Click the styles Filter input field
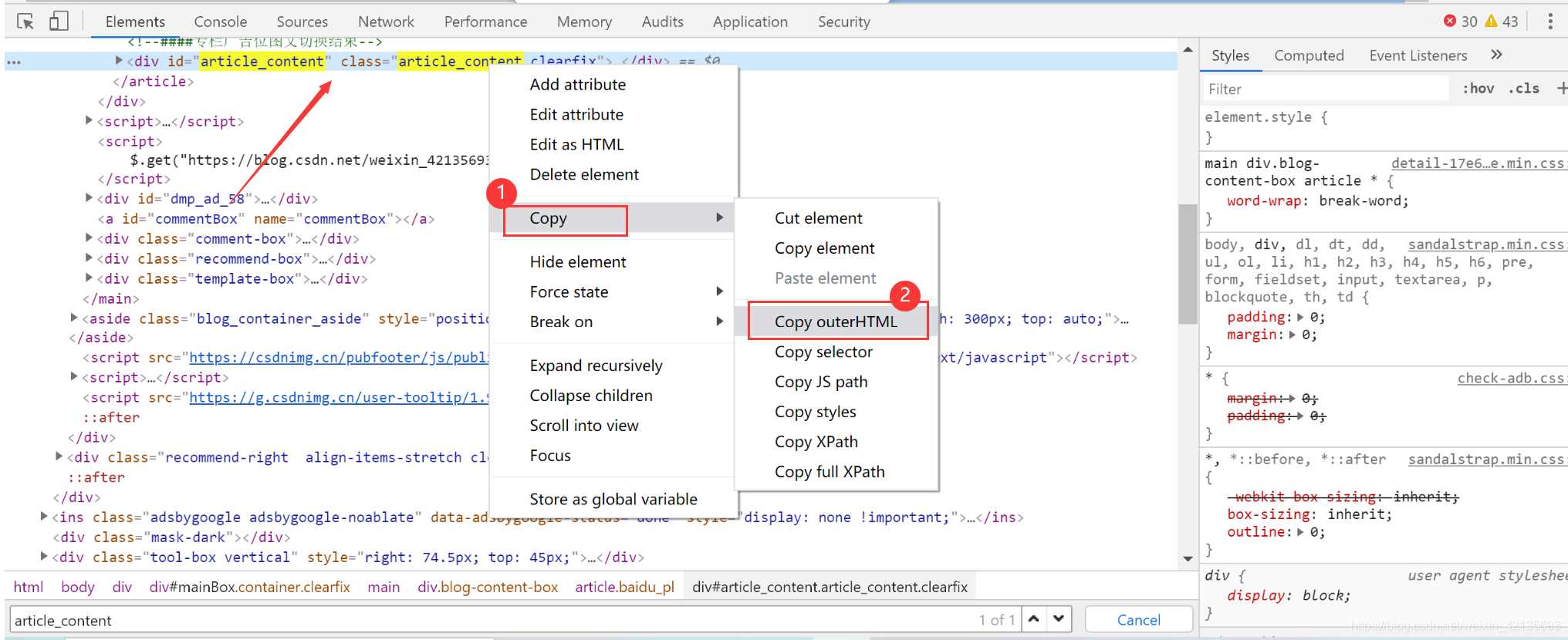1568x640 pixels. (1326, 89)
